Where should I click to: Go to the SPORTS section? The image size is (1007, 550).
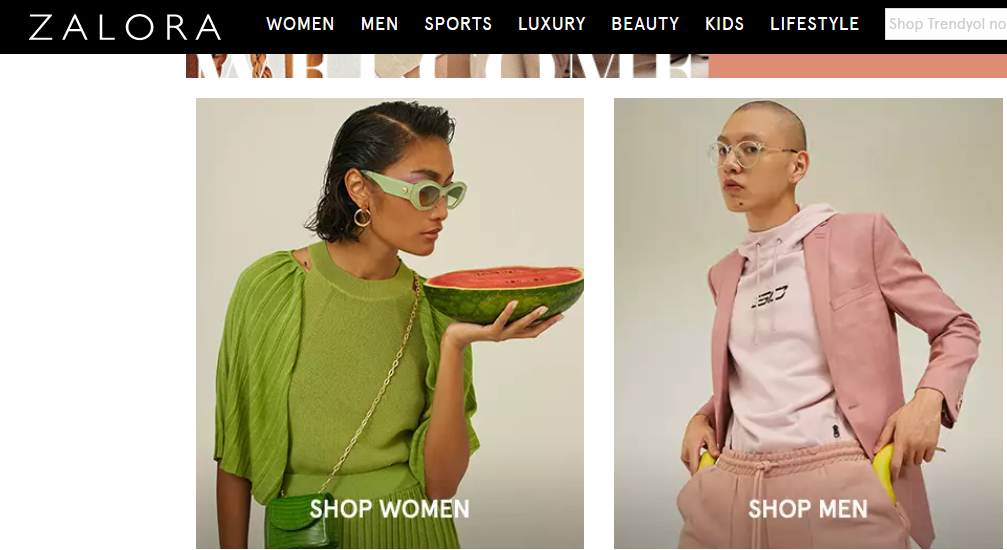[458, 24]
